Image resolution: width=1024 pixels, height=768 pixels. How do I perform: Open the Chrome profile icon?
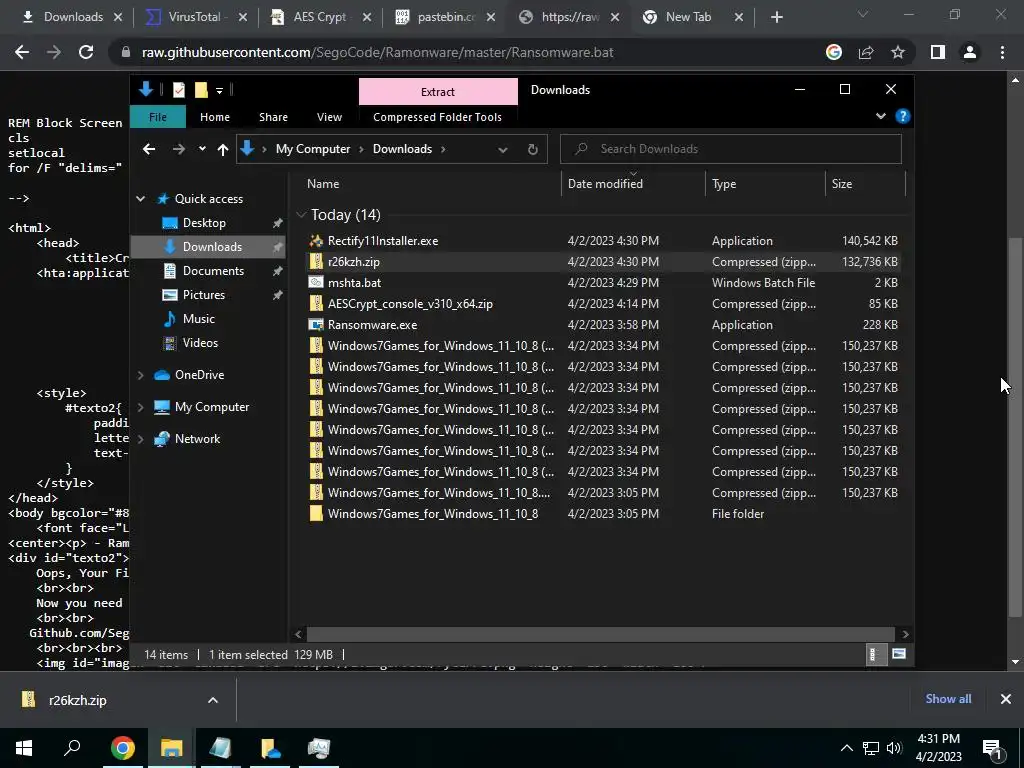coord(970,52)
